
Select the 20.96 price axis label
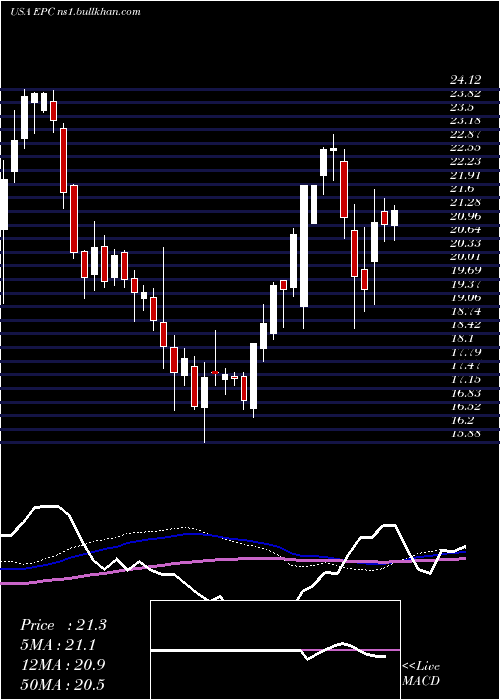click(465, 216)
